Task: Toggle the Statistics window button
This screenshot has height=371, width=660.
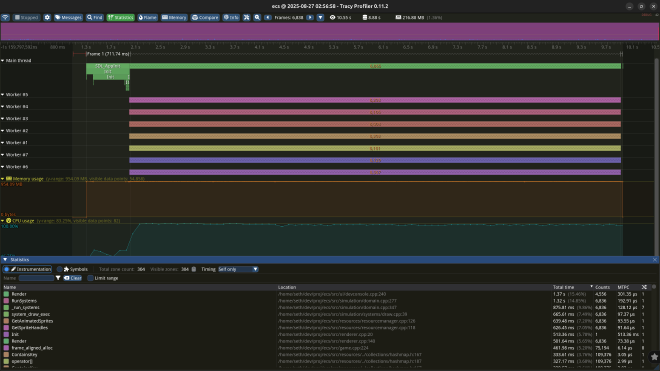Action: pos(120,17)
